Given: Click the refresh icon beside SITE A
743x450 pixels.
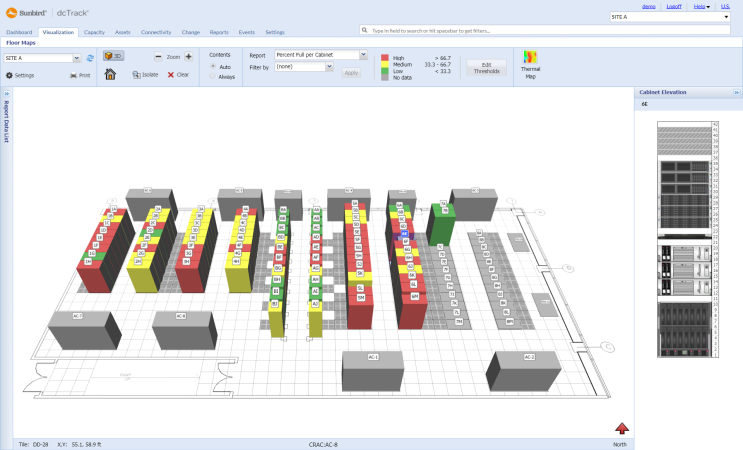Looking at the screenshot, I should (x=90, y=58).
